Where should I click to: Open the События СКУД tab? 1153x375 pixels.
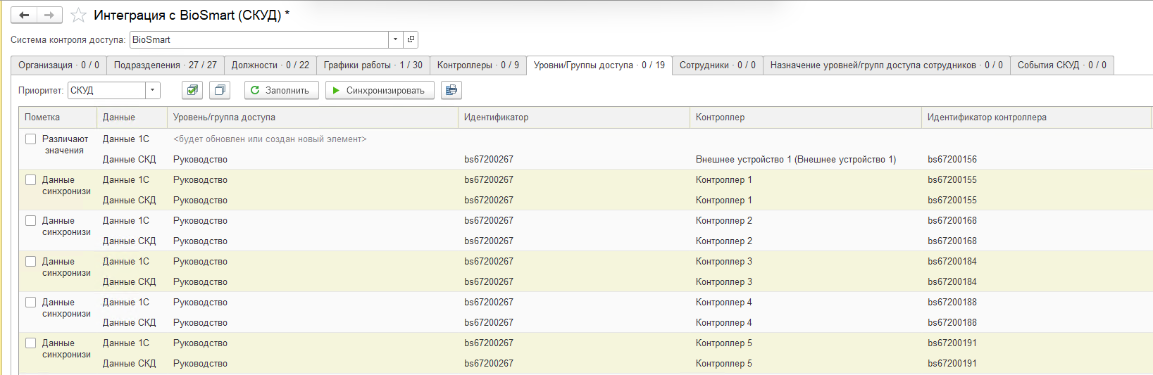(x=1062, y=65)
